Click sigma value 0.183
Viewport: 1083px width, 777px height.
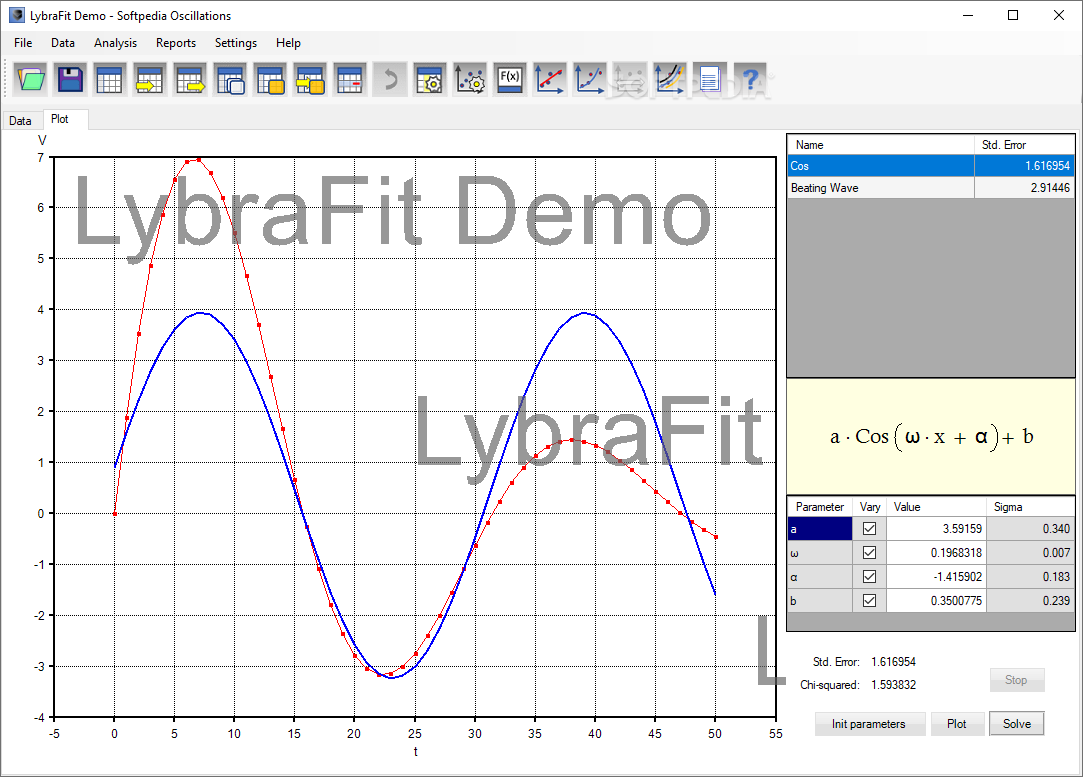coord(1031,576)
